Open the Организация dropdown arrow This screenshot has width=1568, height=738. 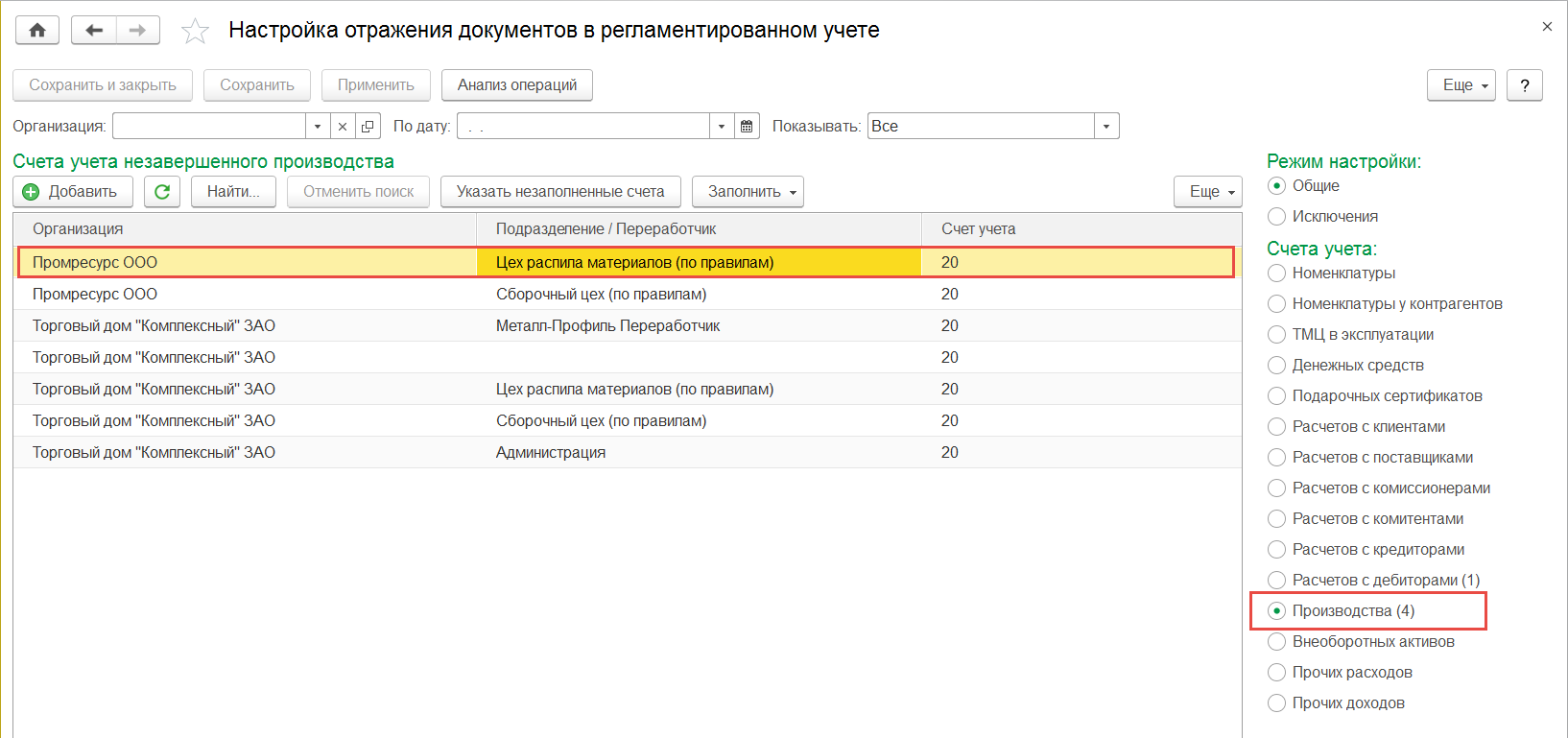(318, 127)
